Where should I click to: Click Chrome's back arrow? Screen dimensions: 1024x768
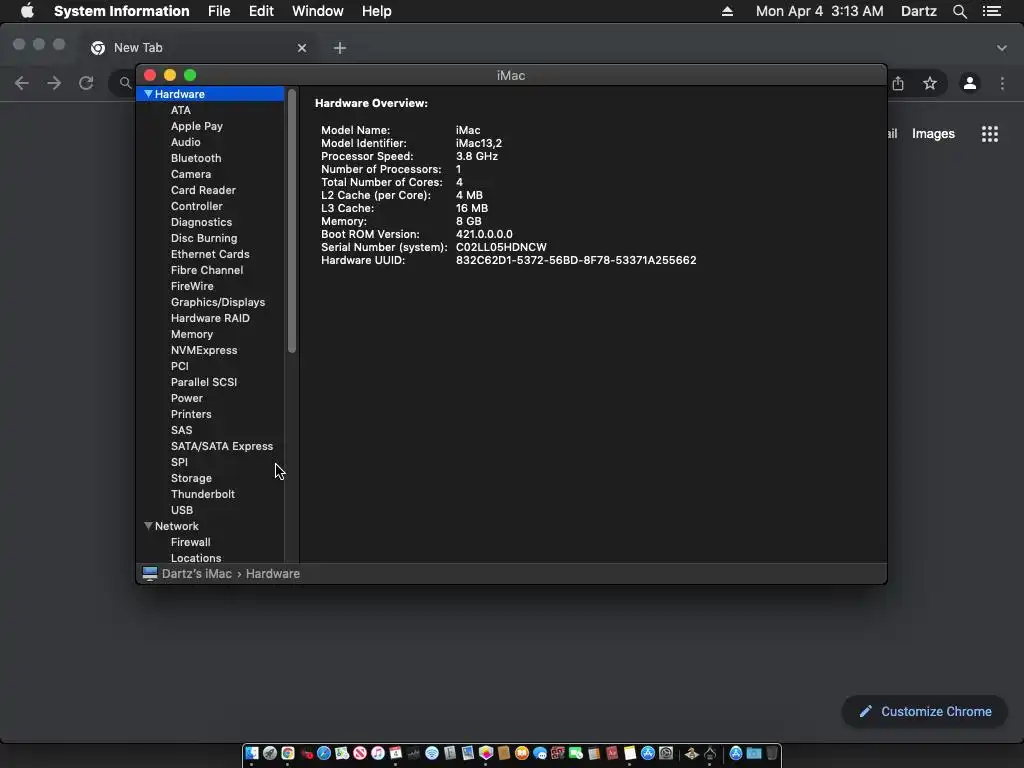[x=22, y=83]
